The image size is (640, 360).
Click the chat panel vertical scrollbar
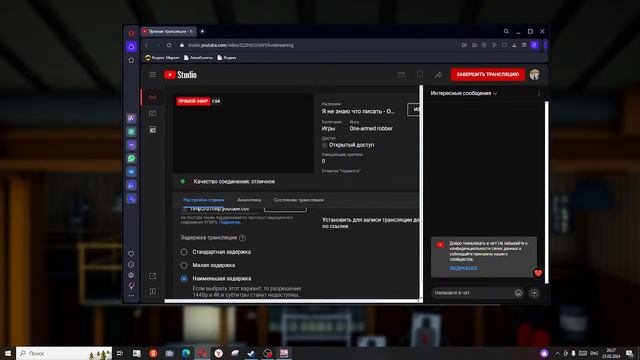click(546, 192)
